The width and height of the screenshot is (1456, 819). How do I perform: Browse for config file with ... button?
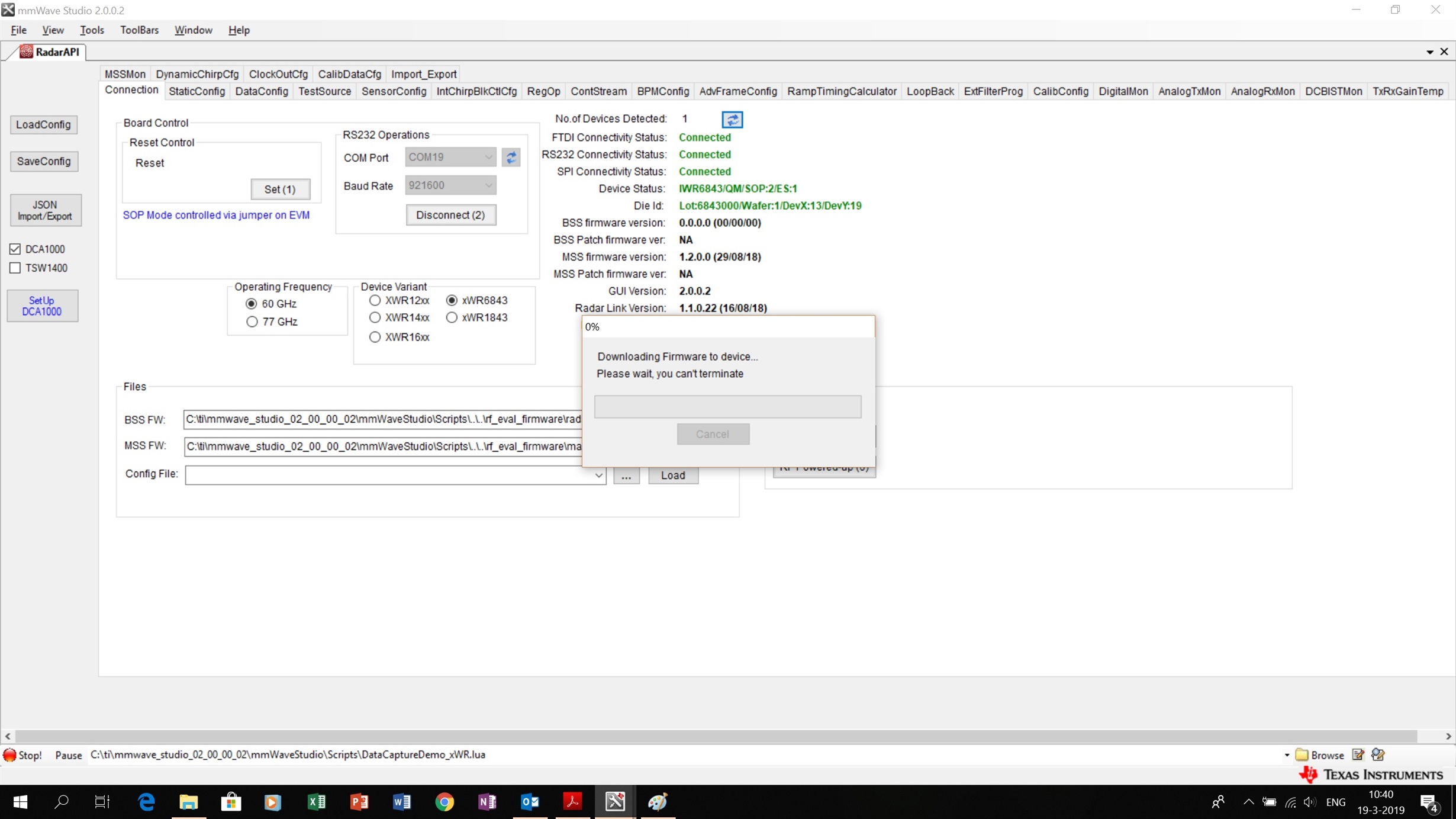point(626,475)
